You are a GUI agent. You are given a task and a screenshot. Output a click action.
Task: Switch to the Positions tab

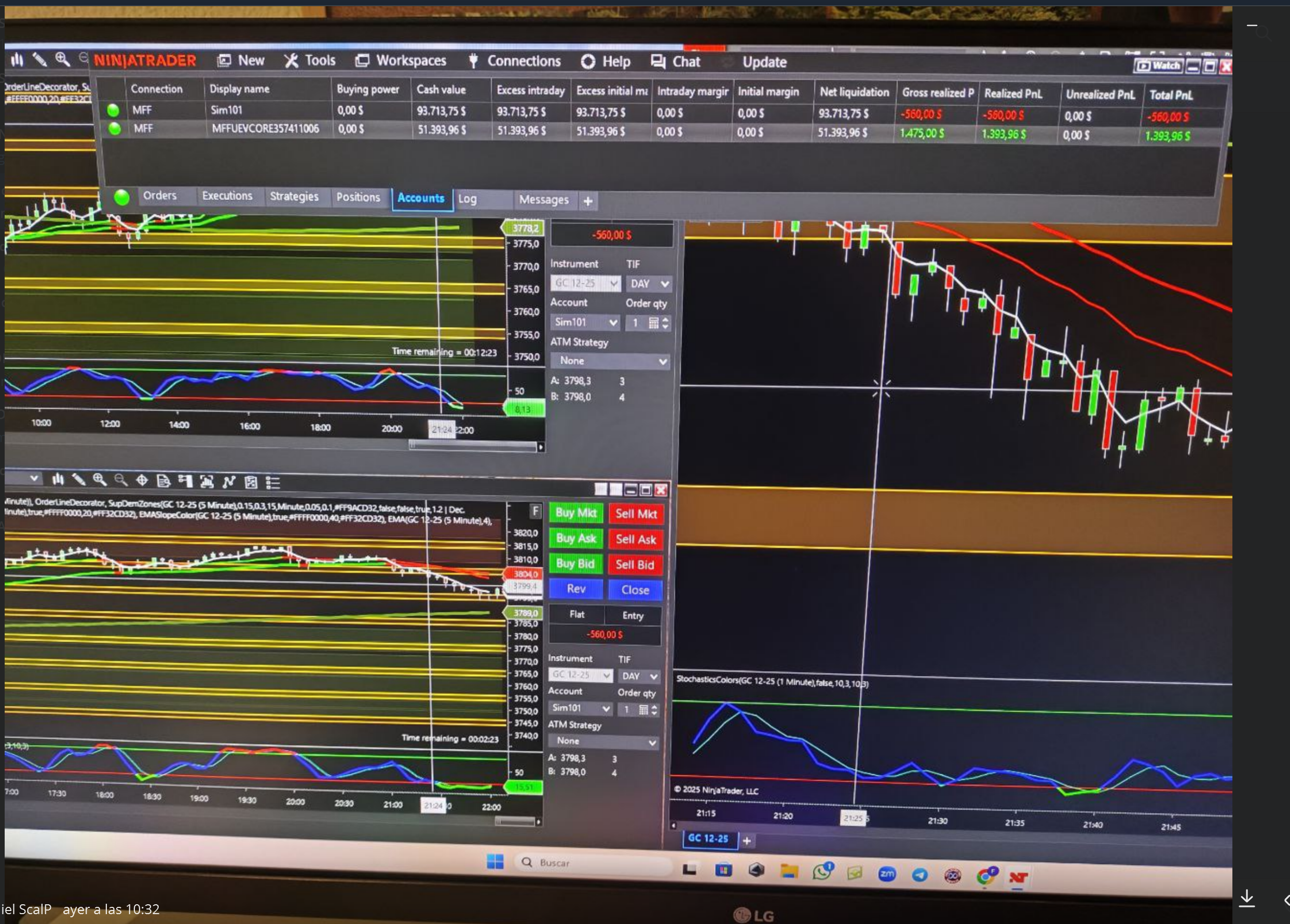coord(358,197)
